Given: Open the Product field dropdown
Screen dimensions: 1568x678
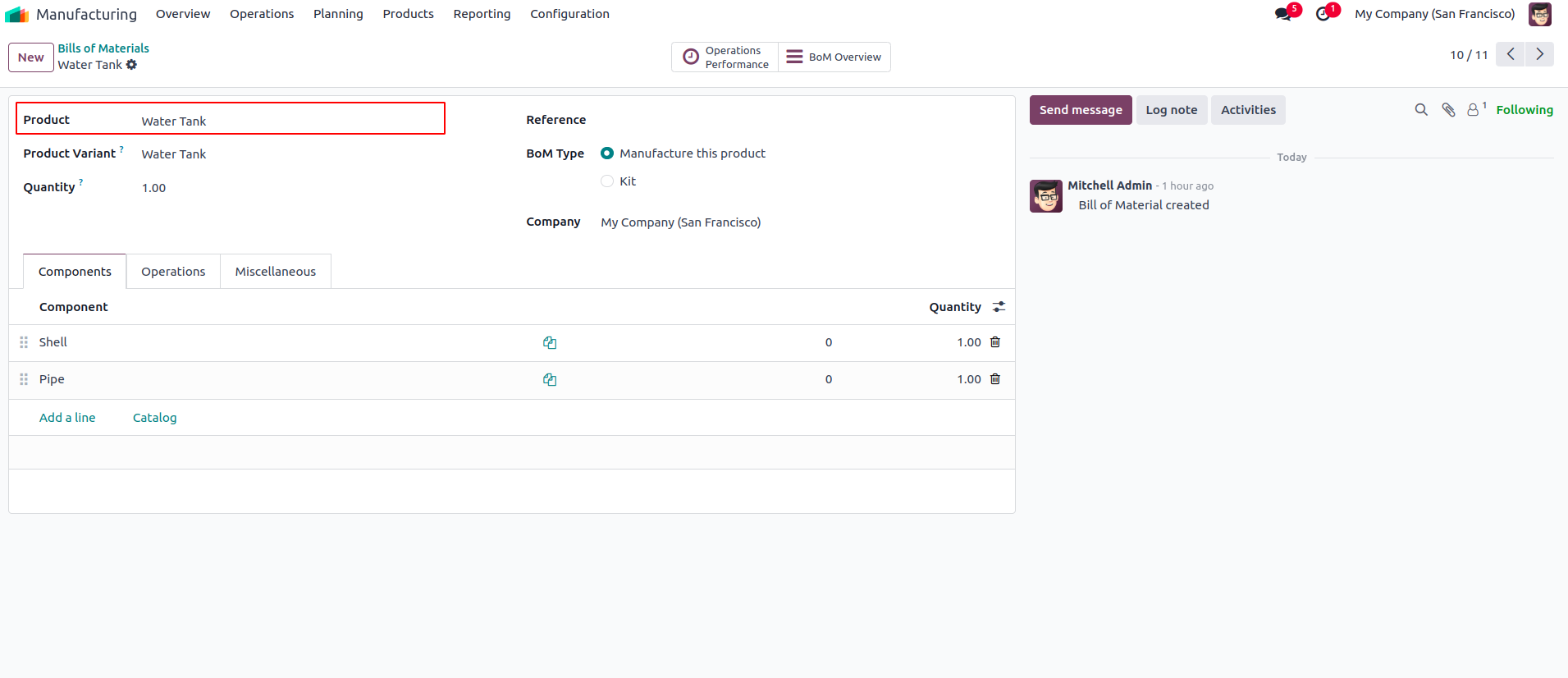Looking at the screenshot, I should [291, 121].
